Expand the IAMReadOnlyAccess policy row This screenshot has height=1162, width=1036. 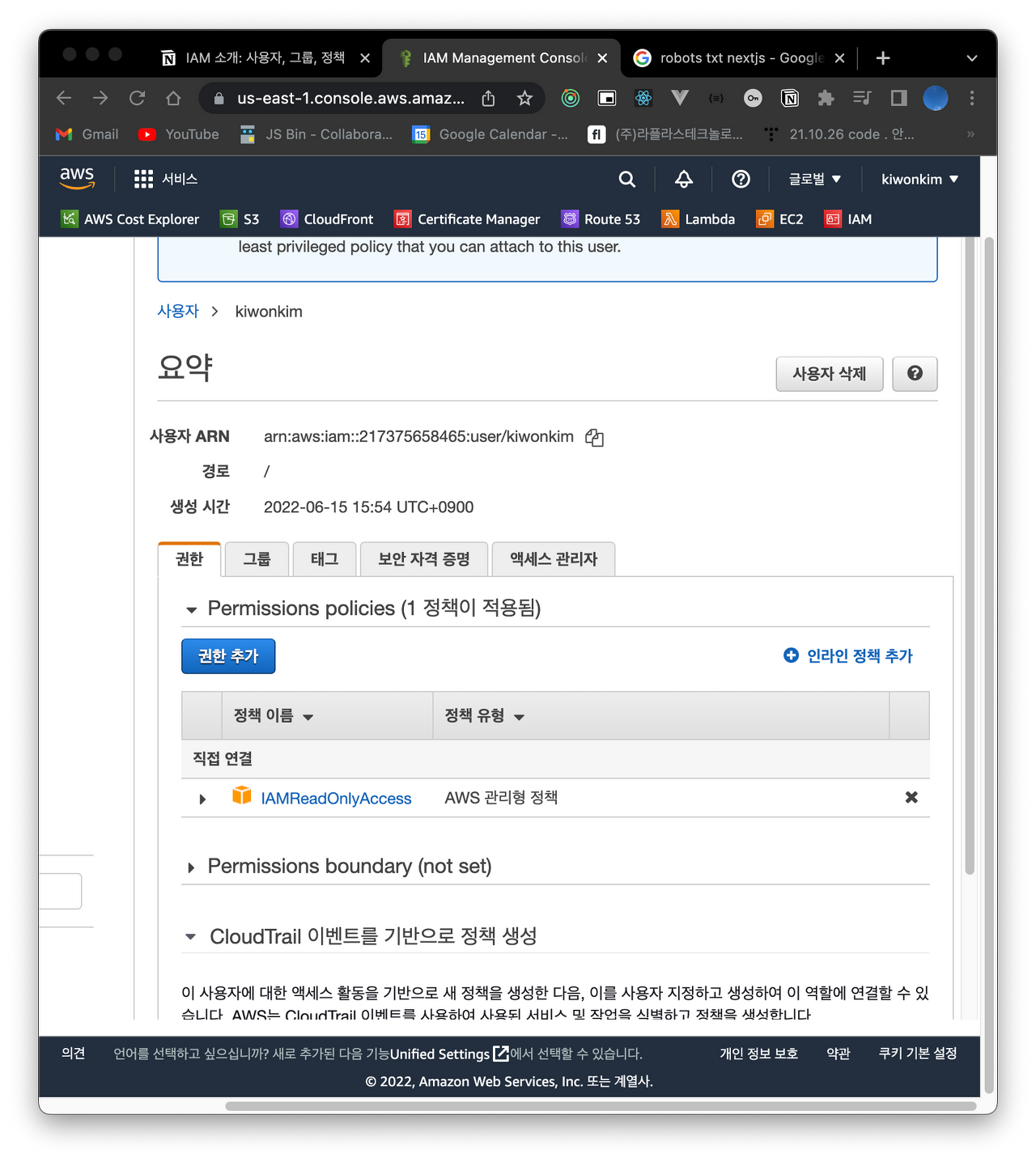pos(202,799)
